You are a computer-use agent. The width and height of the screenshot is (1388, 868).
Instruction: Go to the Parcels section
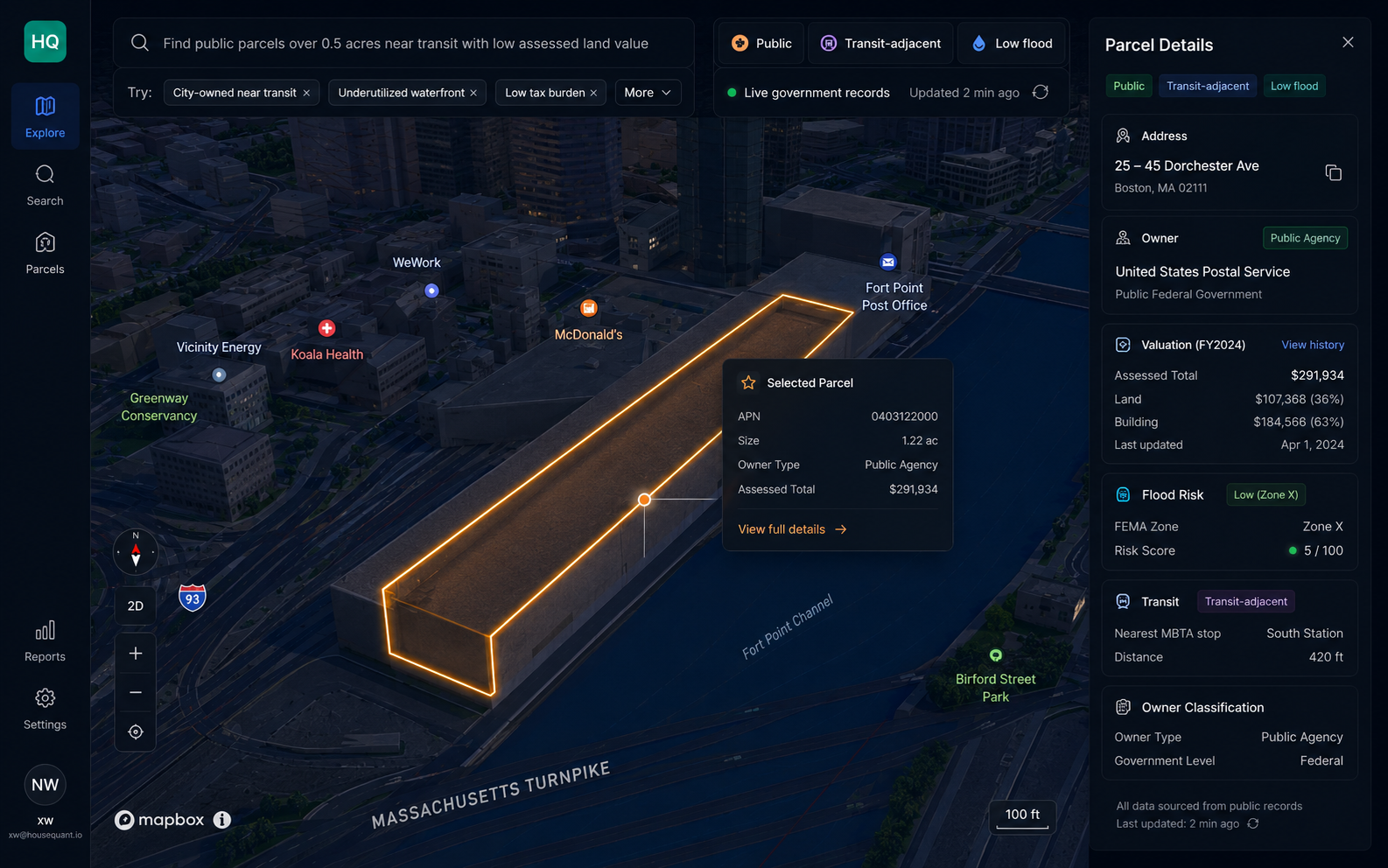46,254
